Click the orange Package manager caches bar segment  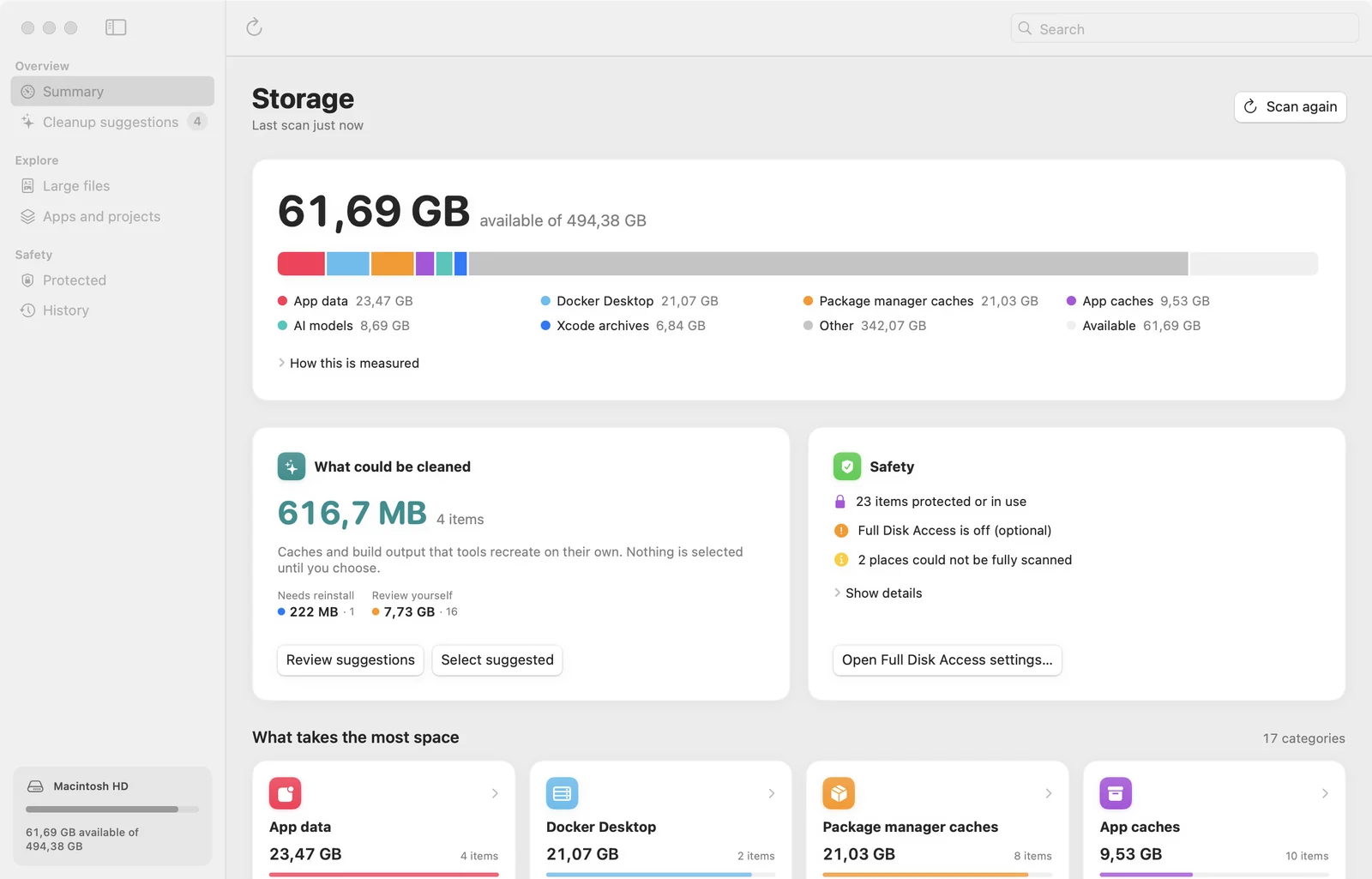tap(393, 264)
